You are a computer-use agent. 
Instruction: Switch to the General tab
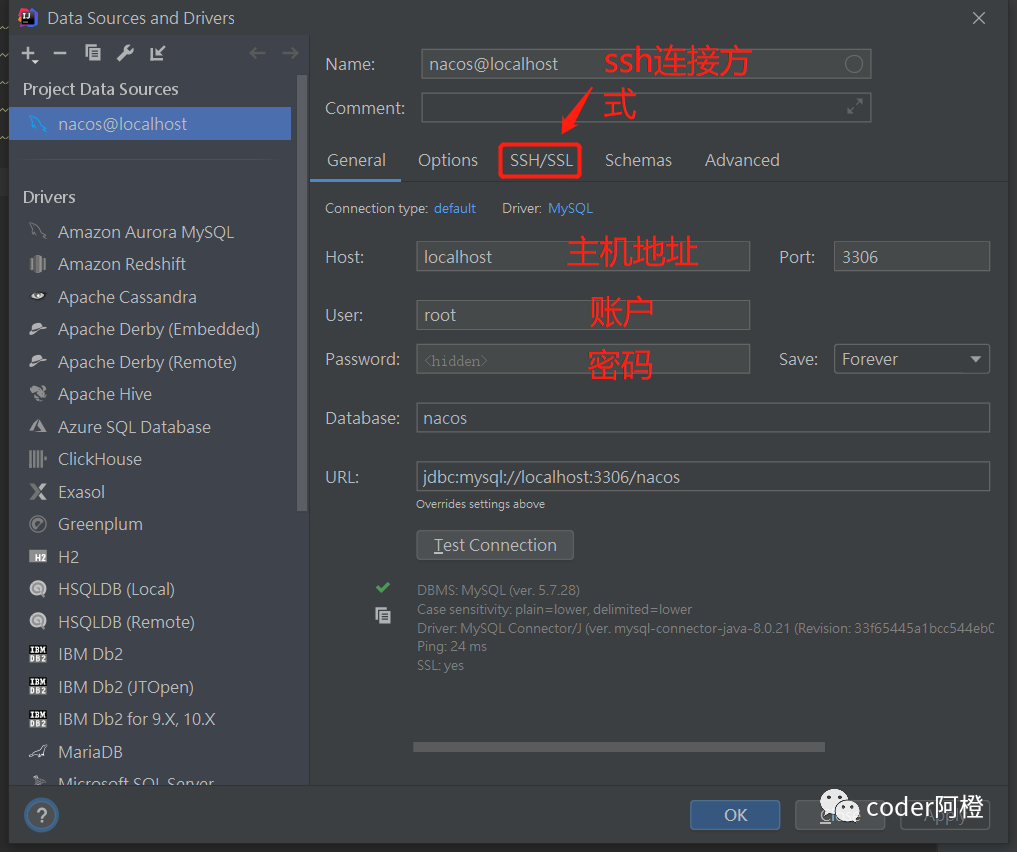[356, 160]
